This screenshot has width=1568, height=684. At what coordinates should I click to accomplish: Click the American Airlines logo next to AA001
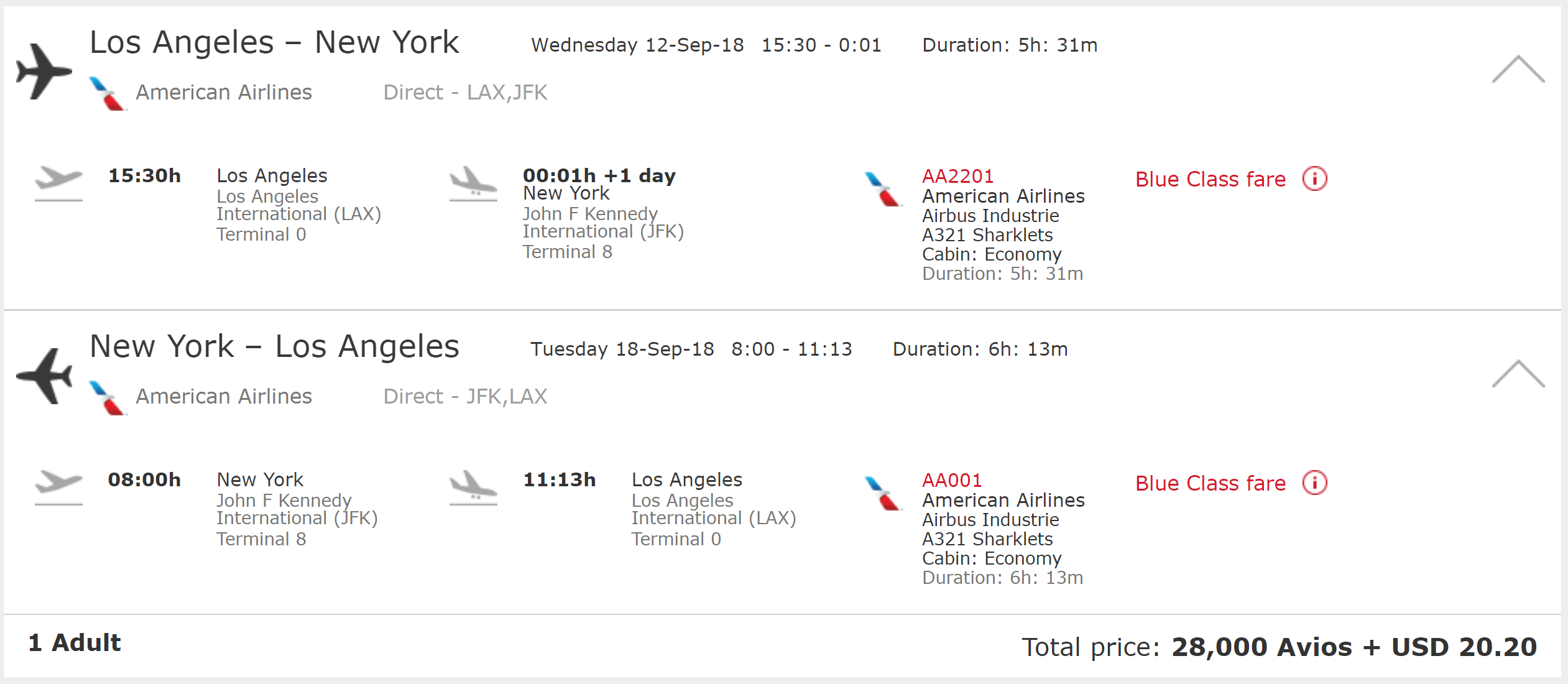pyautogui.click(x=883, y=493)
